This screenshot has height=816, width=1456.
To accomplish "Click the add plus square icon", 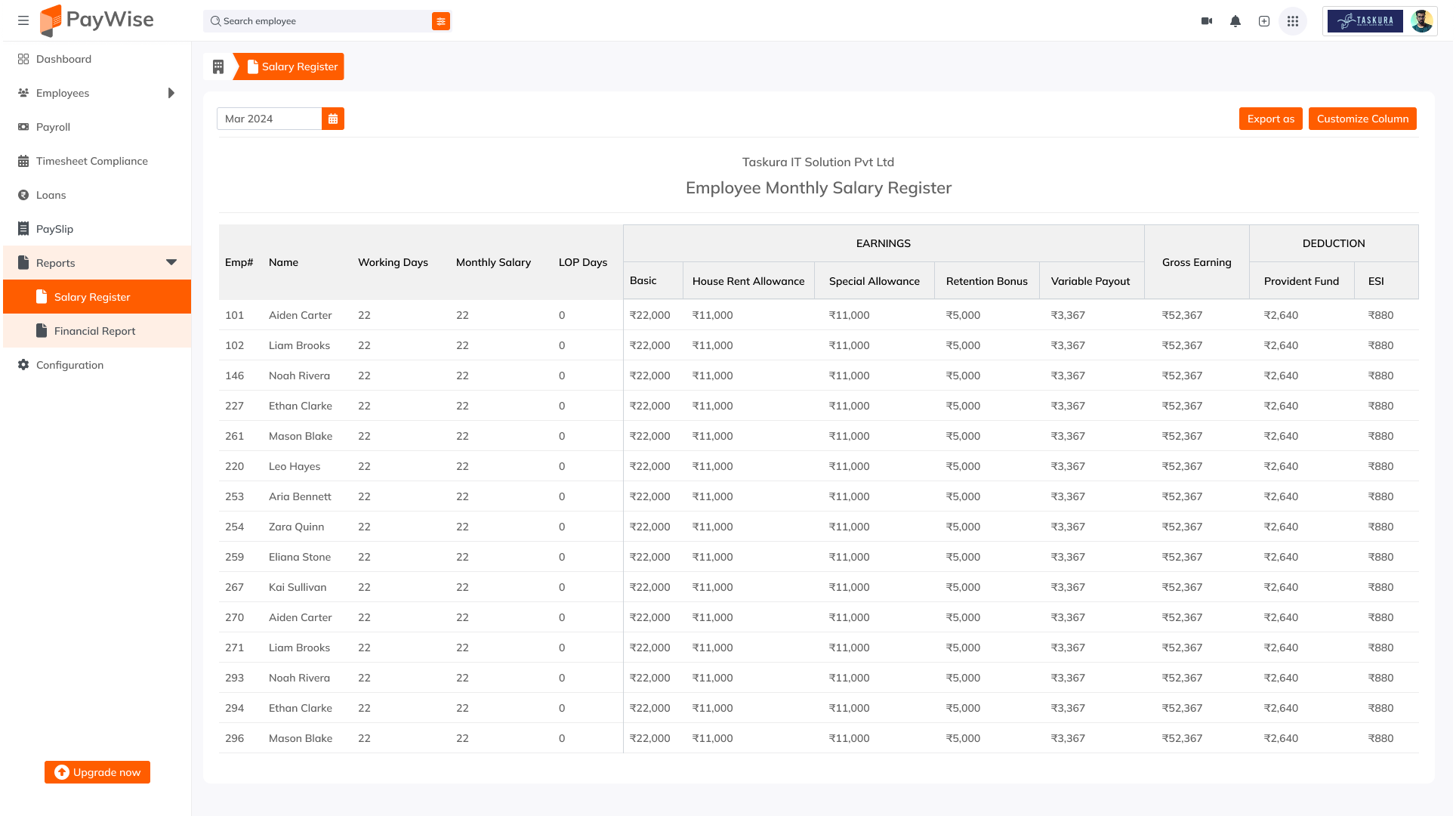I will pyautogui.click(x=1264, y=21).
